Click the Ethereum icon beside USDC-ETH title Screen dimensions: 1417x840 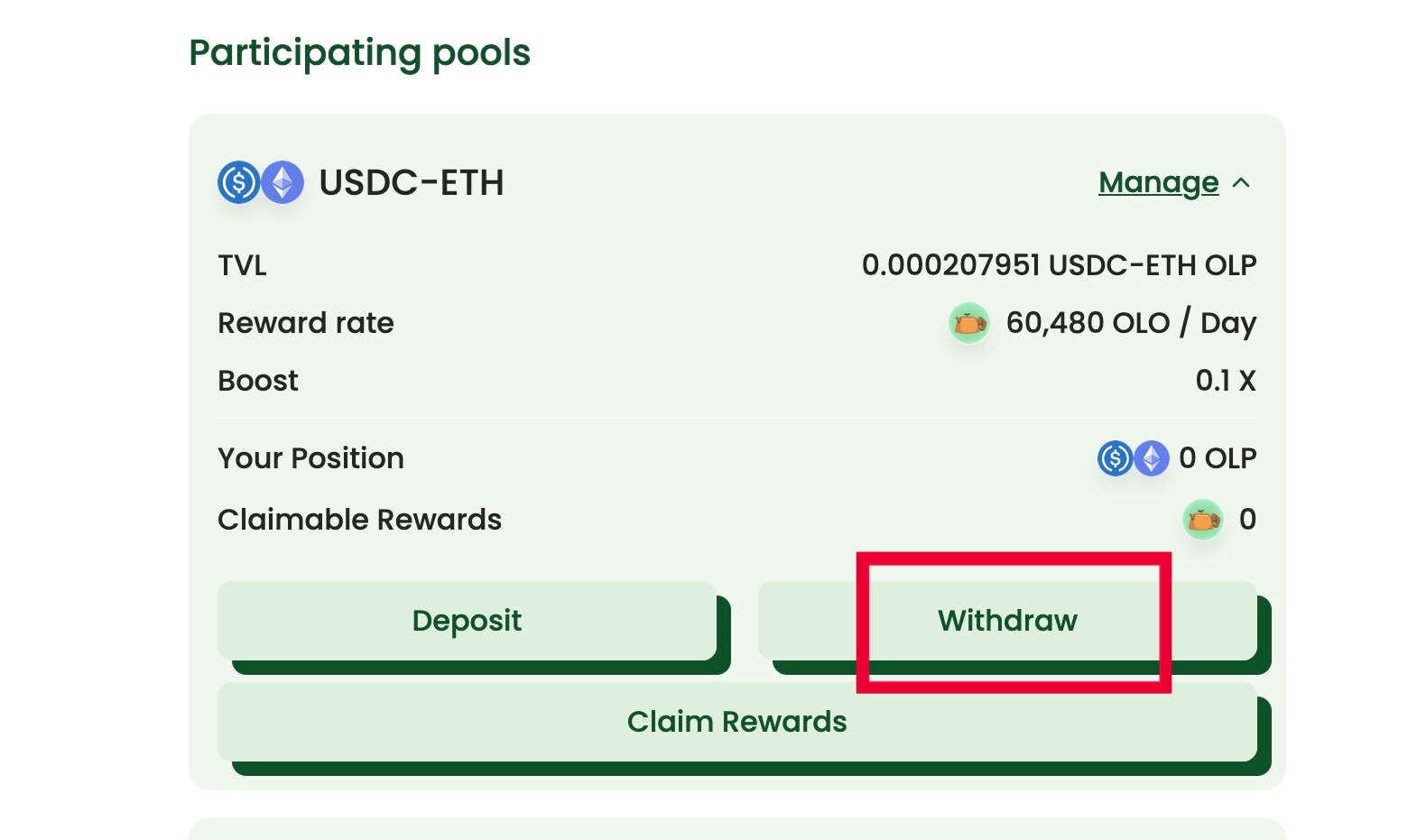tap(283, 182)
